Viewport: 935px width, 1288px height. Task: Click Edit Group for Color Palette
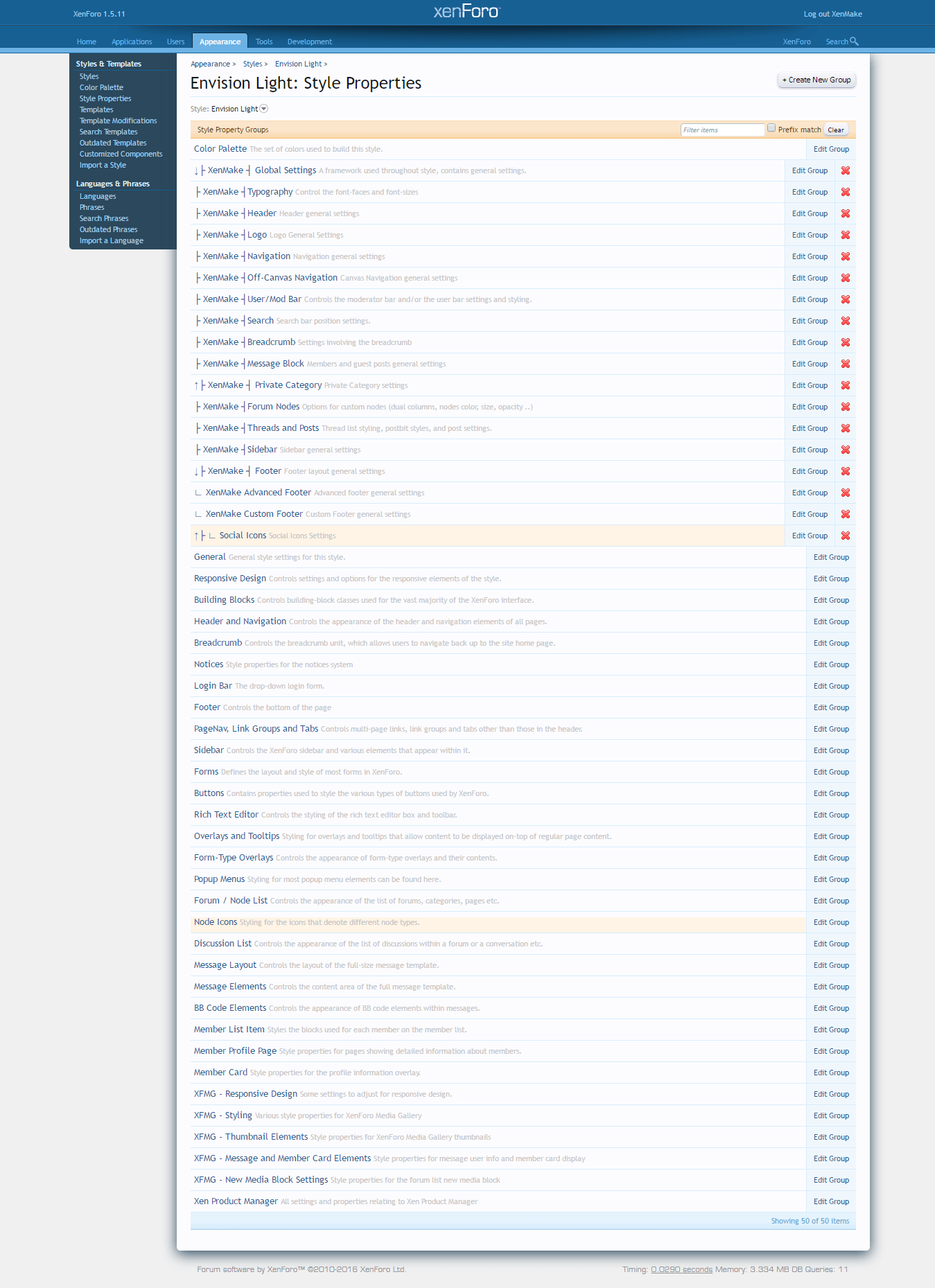point(830,149)
